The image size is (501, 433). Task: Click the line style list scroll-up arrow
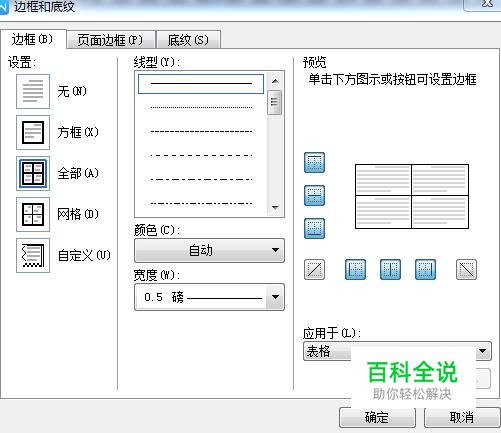pos(275,81)
